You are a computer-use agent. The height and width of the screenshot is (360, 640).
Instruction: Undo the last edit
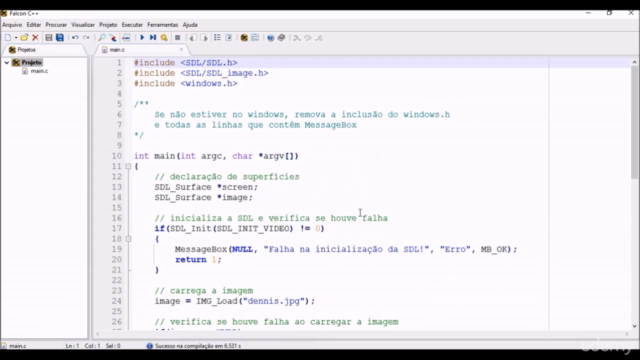75,38
